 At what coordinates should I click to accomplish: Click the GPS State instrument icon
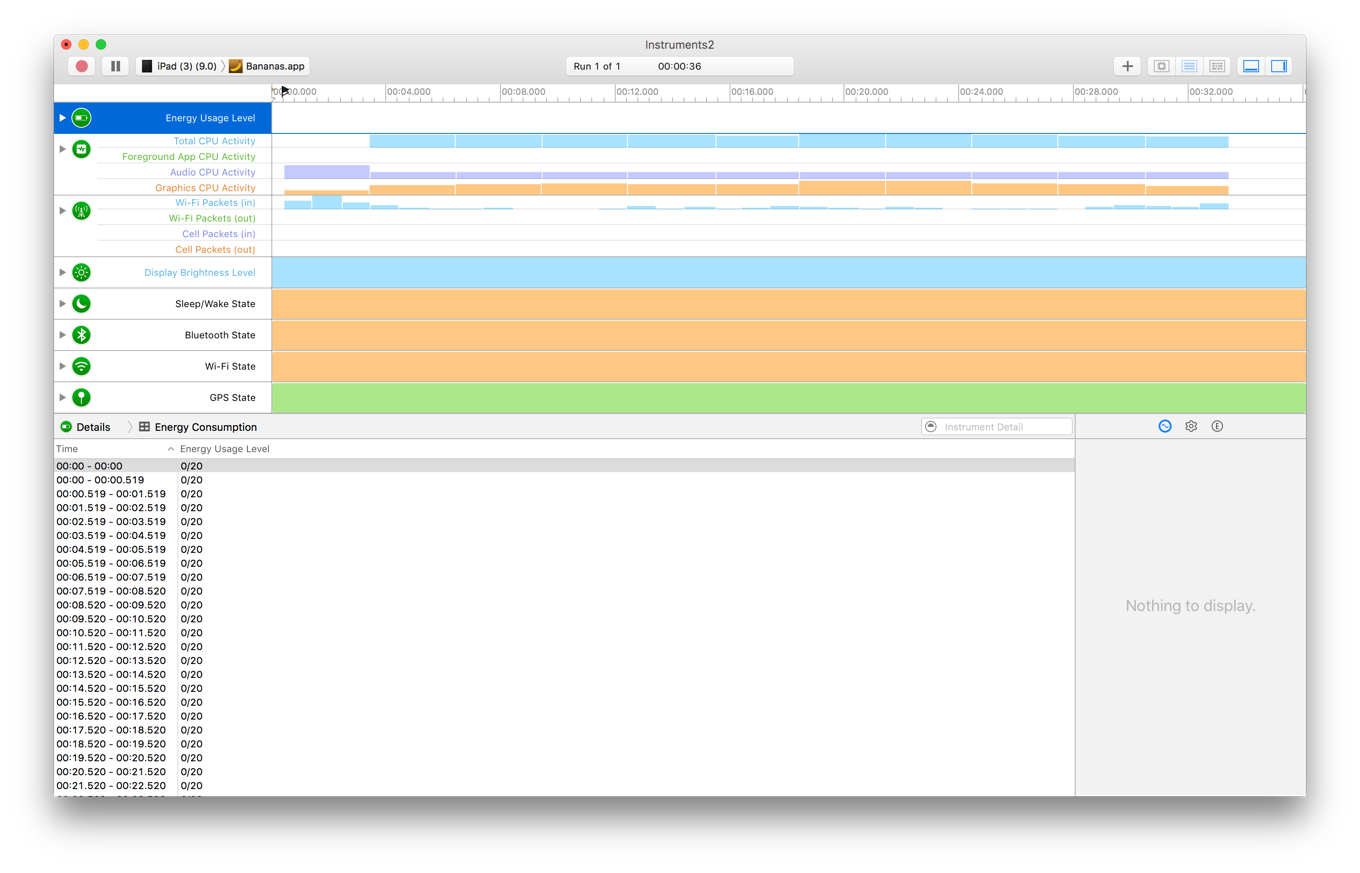[81, 397]
